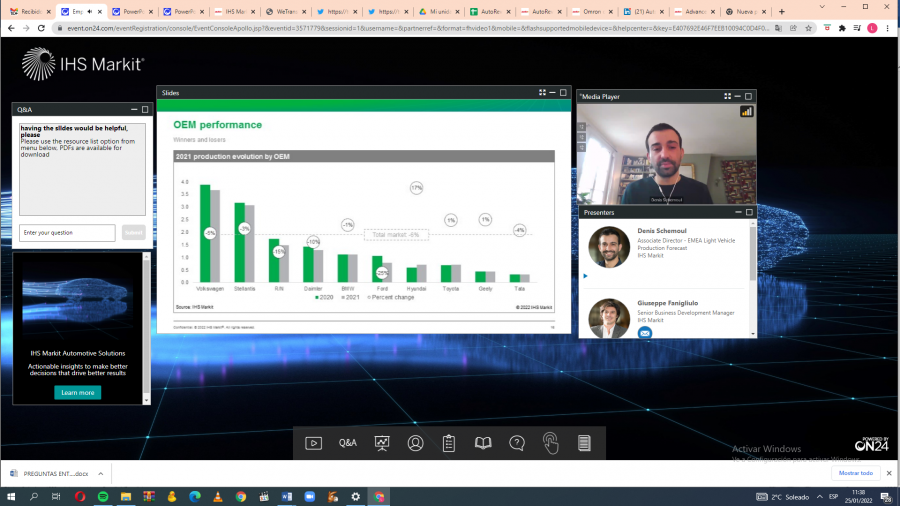Expand the PREGUNTAS ENT docx download options
Viewport: 900px width, 506px height.
tap(100, 474)
